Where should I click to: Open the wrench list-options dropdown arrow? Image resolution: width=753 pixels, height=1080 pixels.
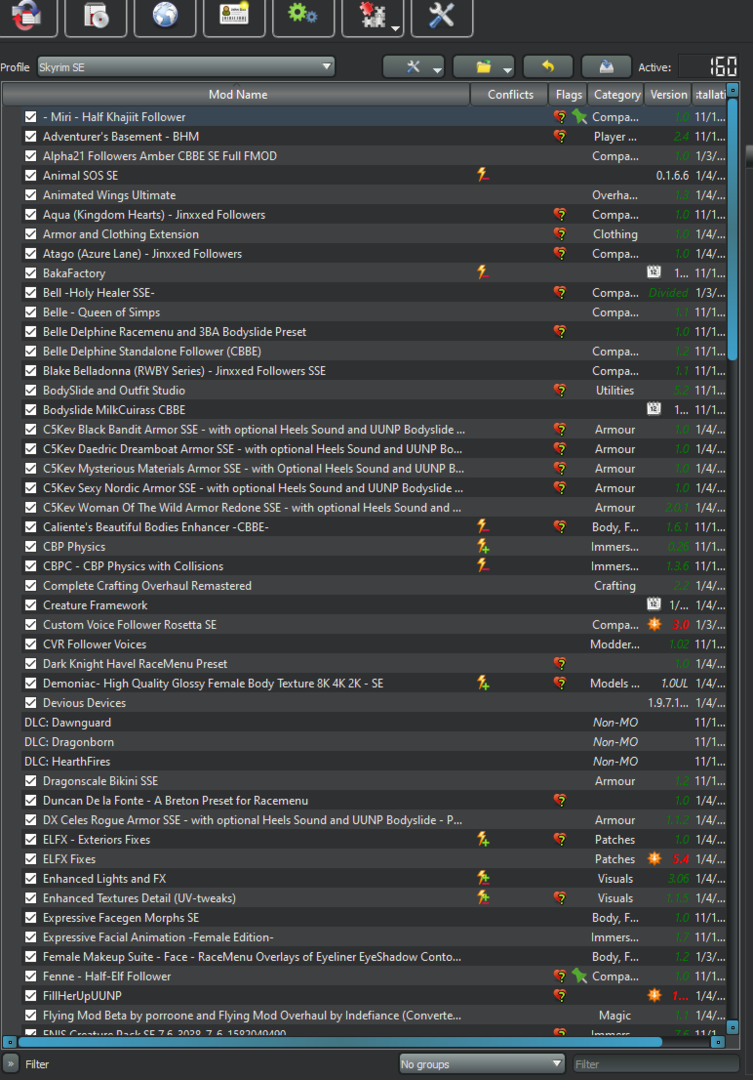[x=437, y=70]
